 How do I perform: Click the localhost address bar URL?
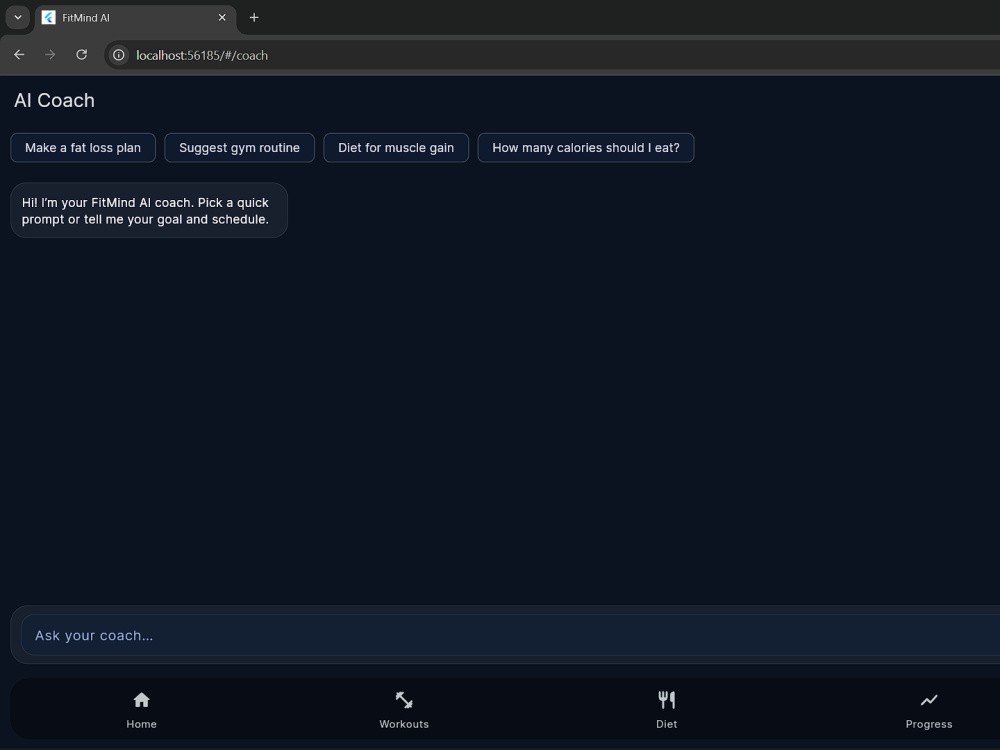(x=202, y=55)
